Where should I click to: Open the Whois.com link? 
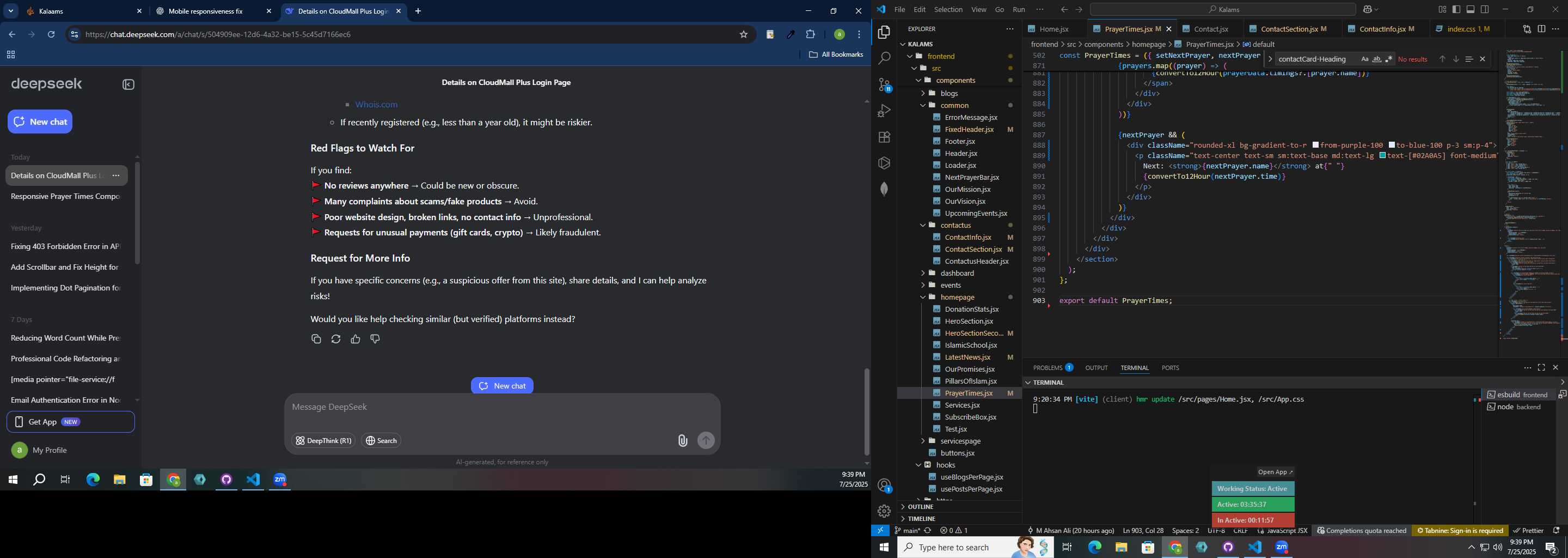[x=376, y=105]
